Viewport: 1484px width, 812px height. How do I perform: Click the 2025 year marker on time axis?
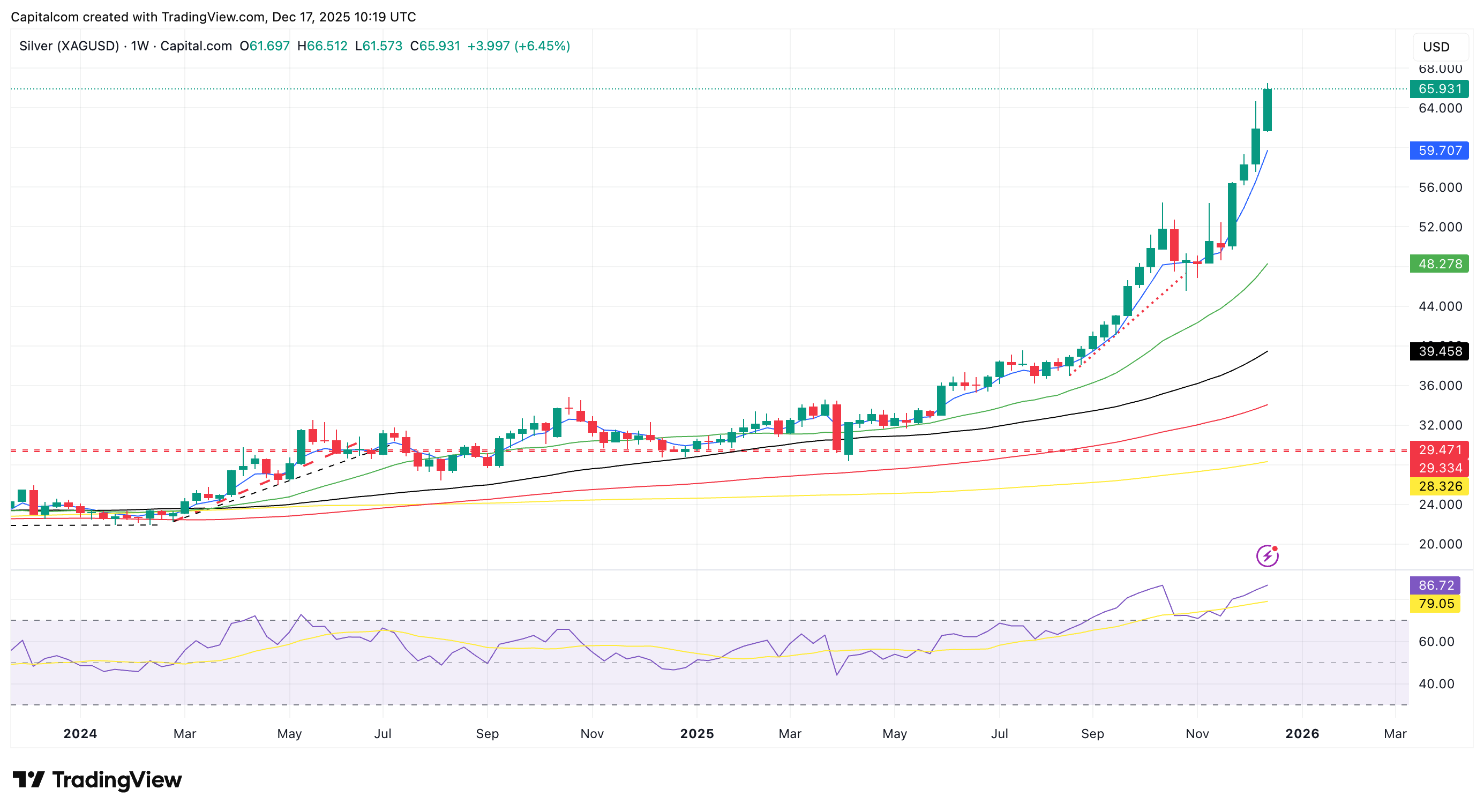[x=696, y=734]
